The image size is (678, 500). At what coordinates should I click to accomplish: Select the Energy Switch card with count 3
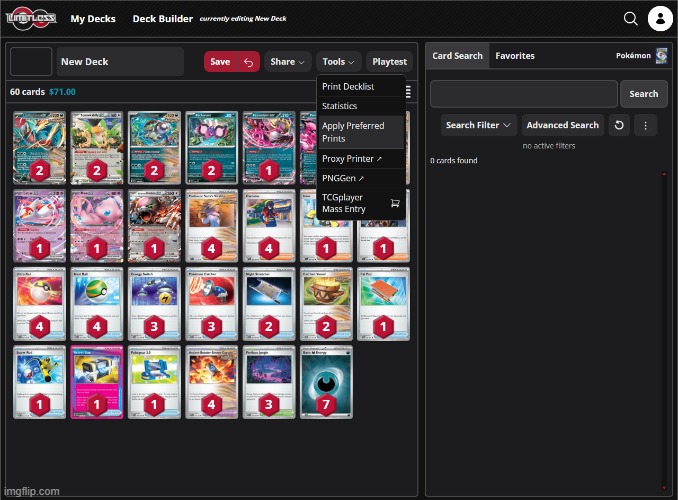point(154,304)
